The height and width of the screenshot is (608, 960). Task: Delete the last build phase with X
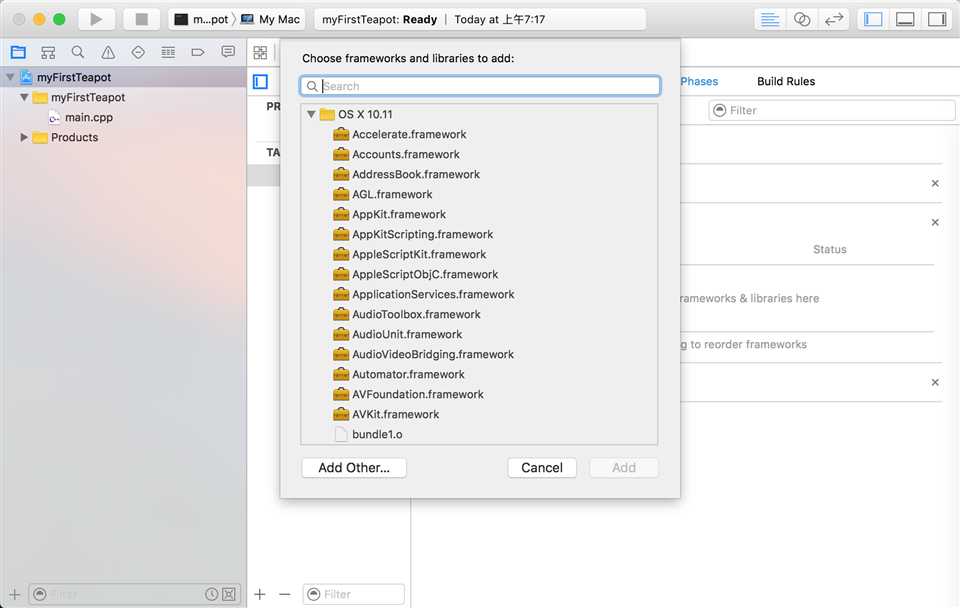point(935,382)
